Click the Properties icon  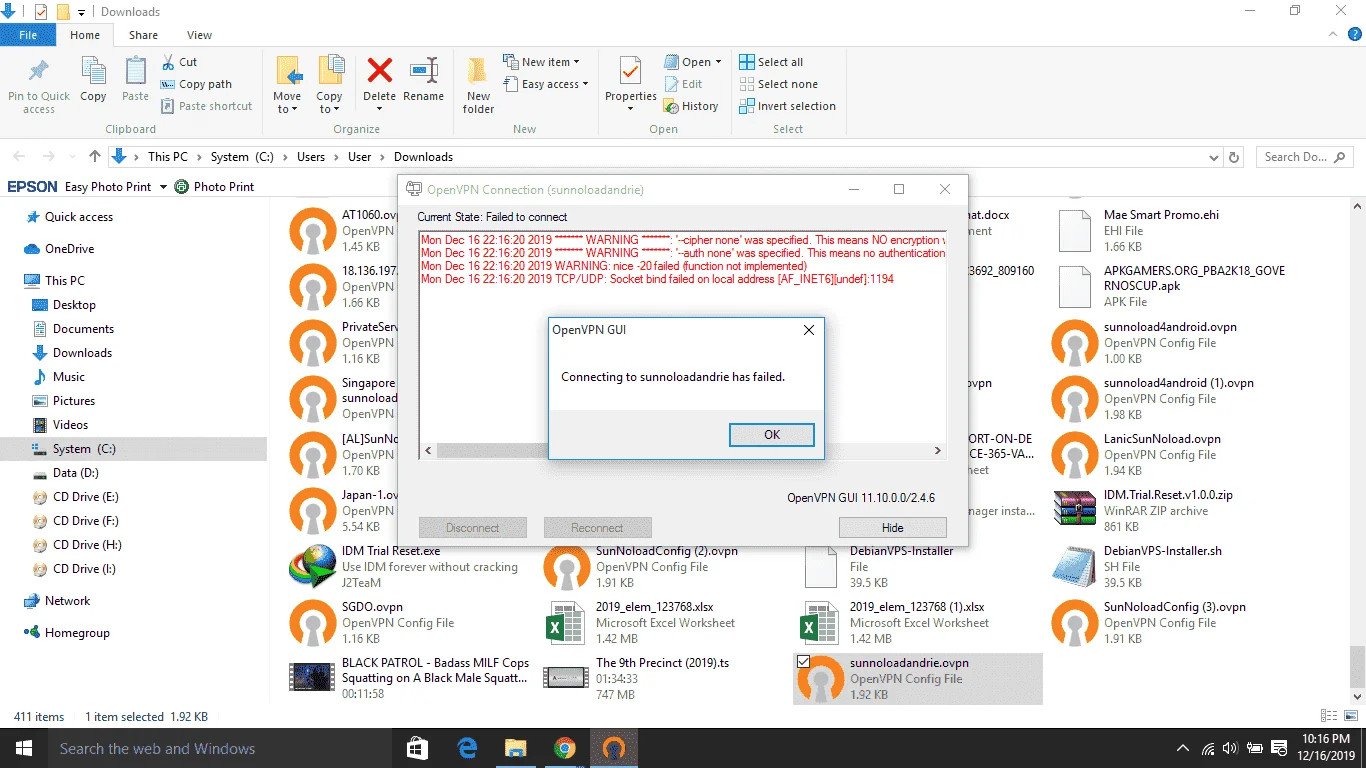tap(630, 72)
